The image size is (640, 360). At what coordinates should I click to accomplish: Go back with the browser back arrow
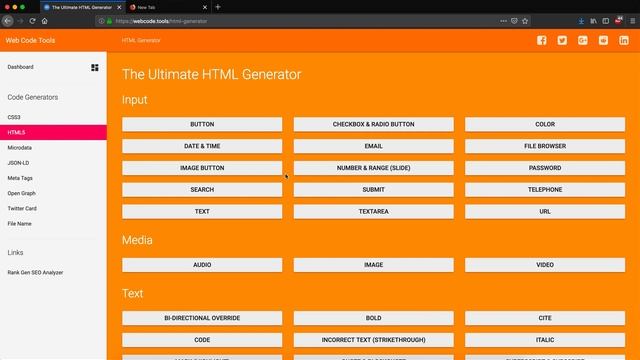point(8,21)
